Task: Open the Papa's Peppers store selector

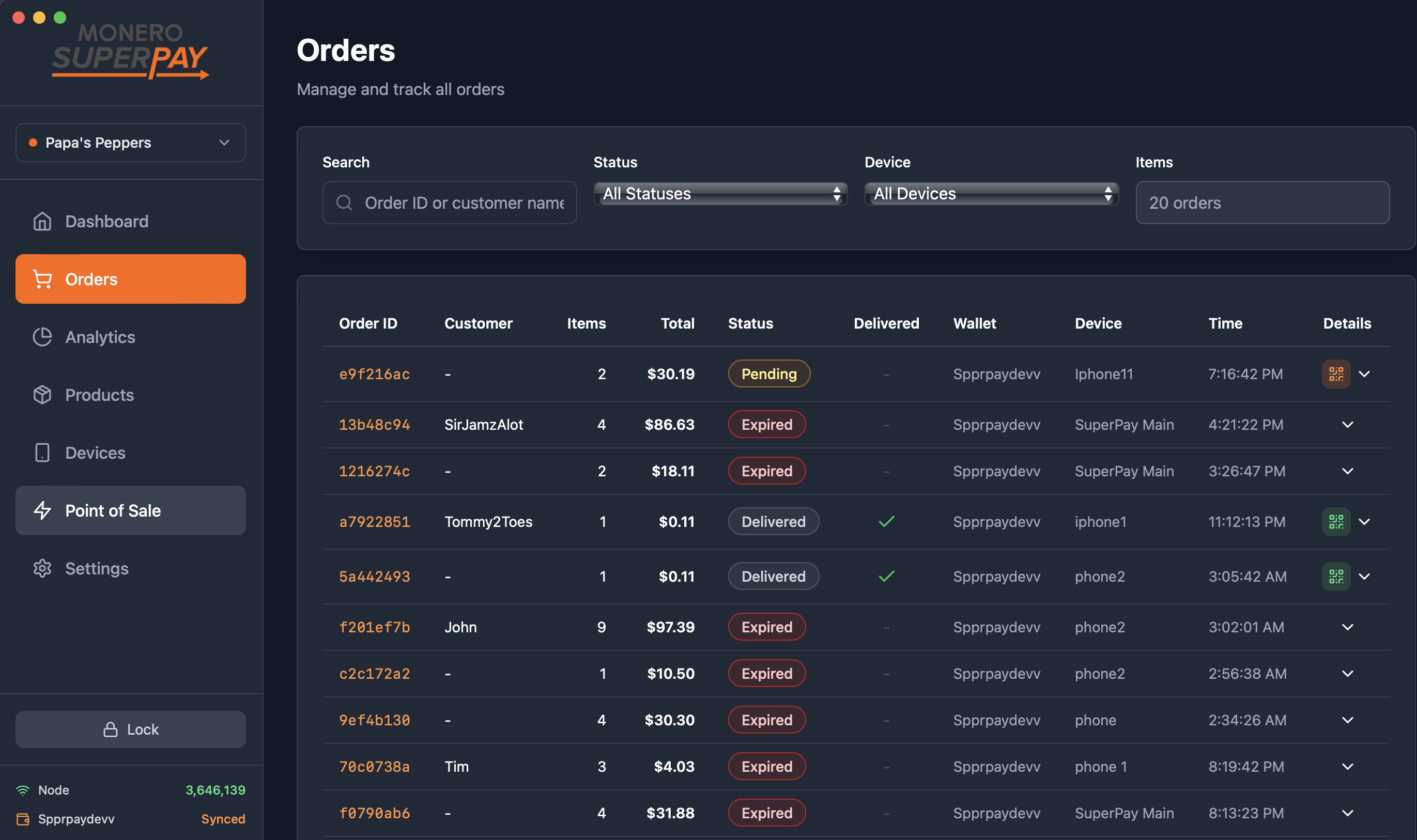Action: tap(130, 142)
